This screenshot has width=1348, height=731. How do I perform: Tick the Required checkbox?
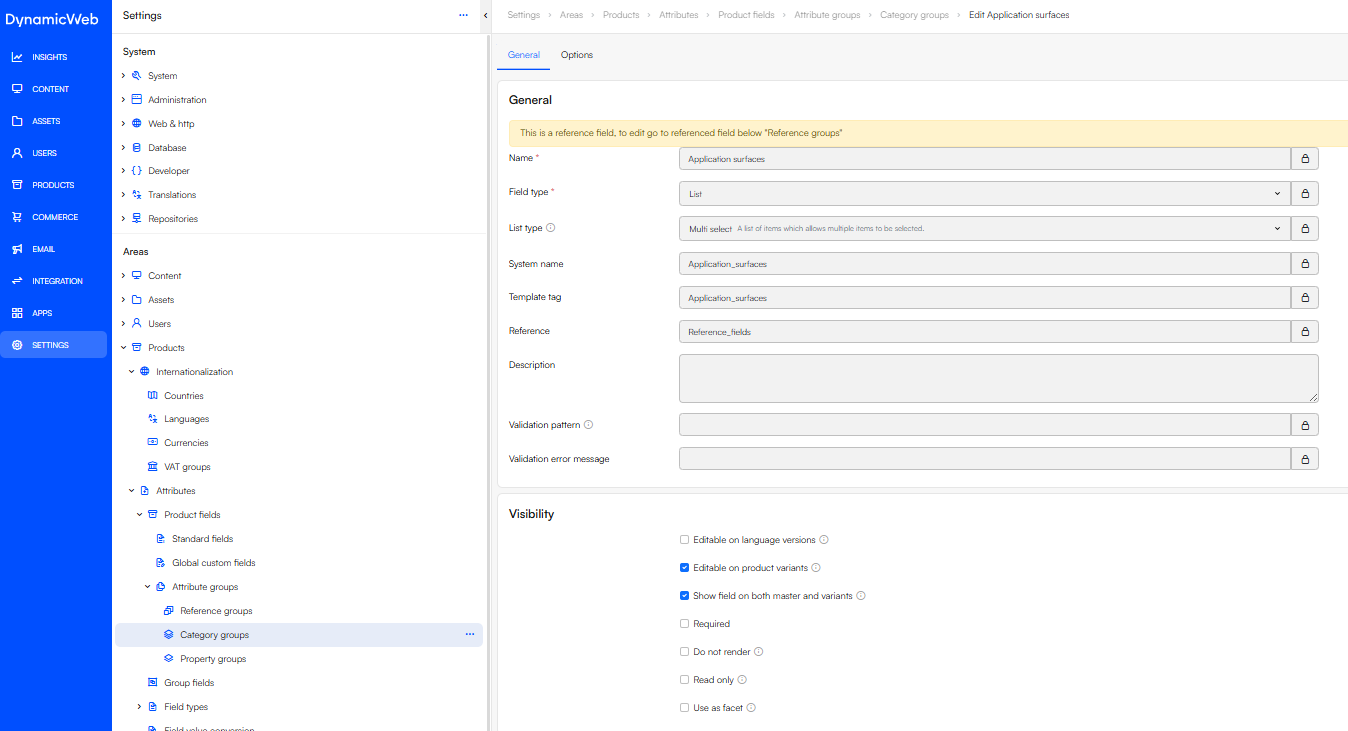tap(685, 624)
